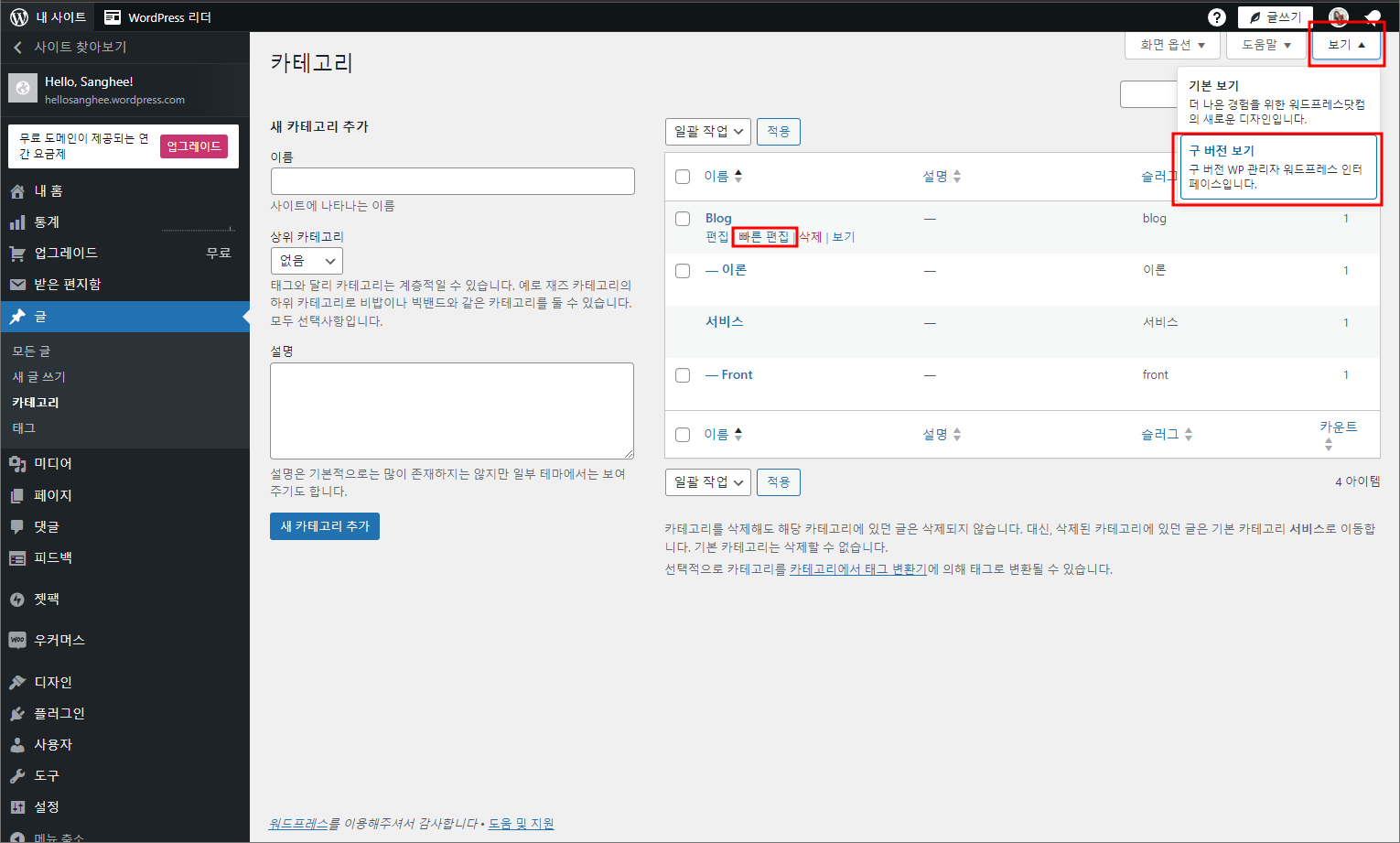This screenshot has height=843, width=1400.
Task: Collapse the 보기 view dropdown
Action: [1346, 45]
